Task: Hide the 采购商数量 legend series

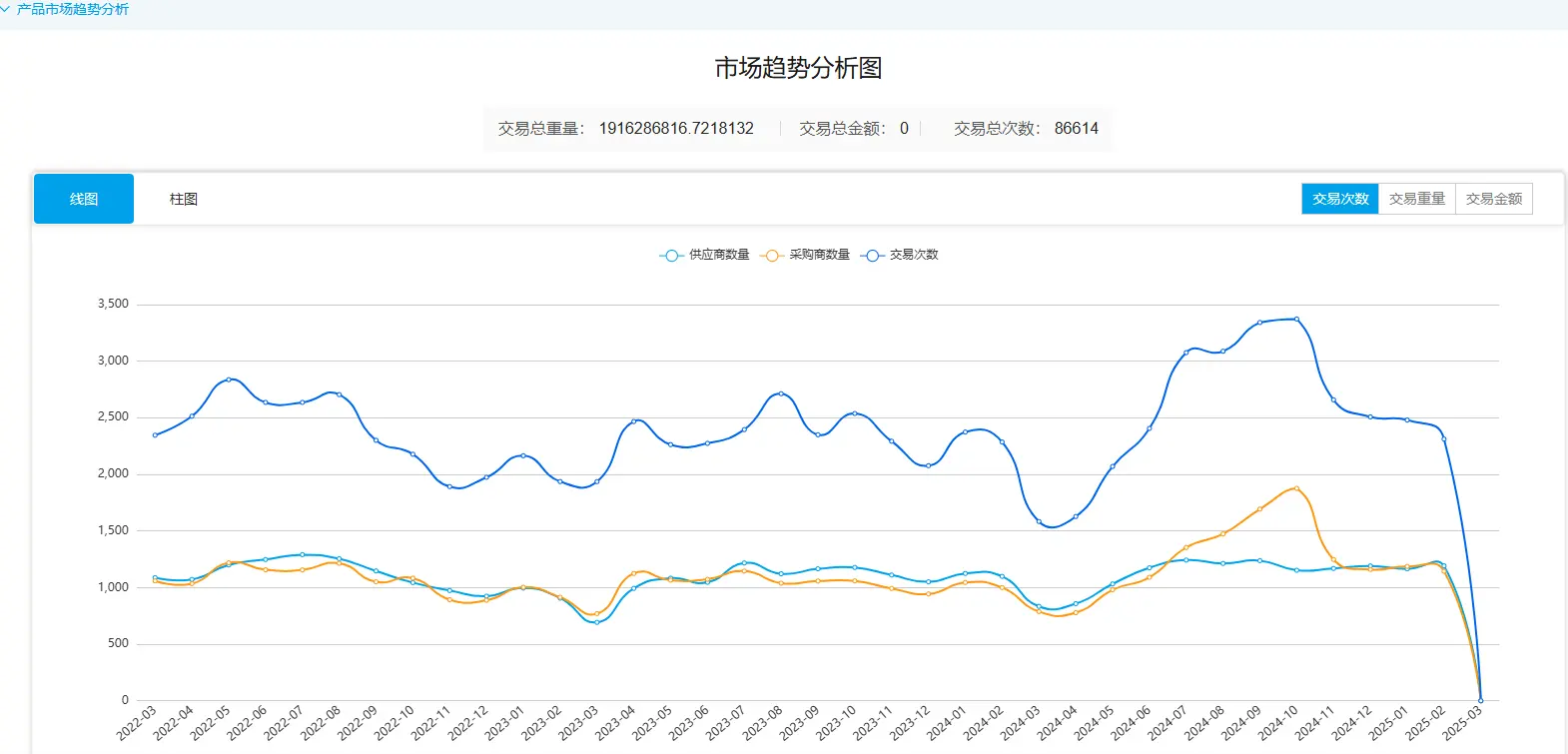Action: click(806, 255)
